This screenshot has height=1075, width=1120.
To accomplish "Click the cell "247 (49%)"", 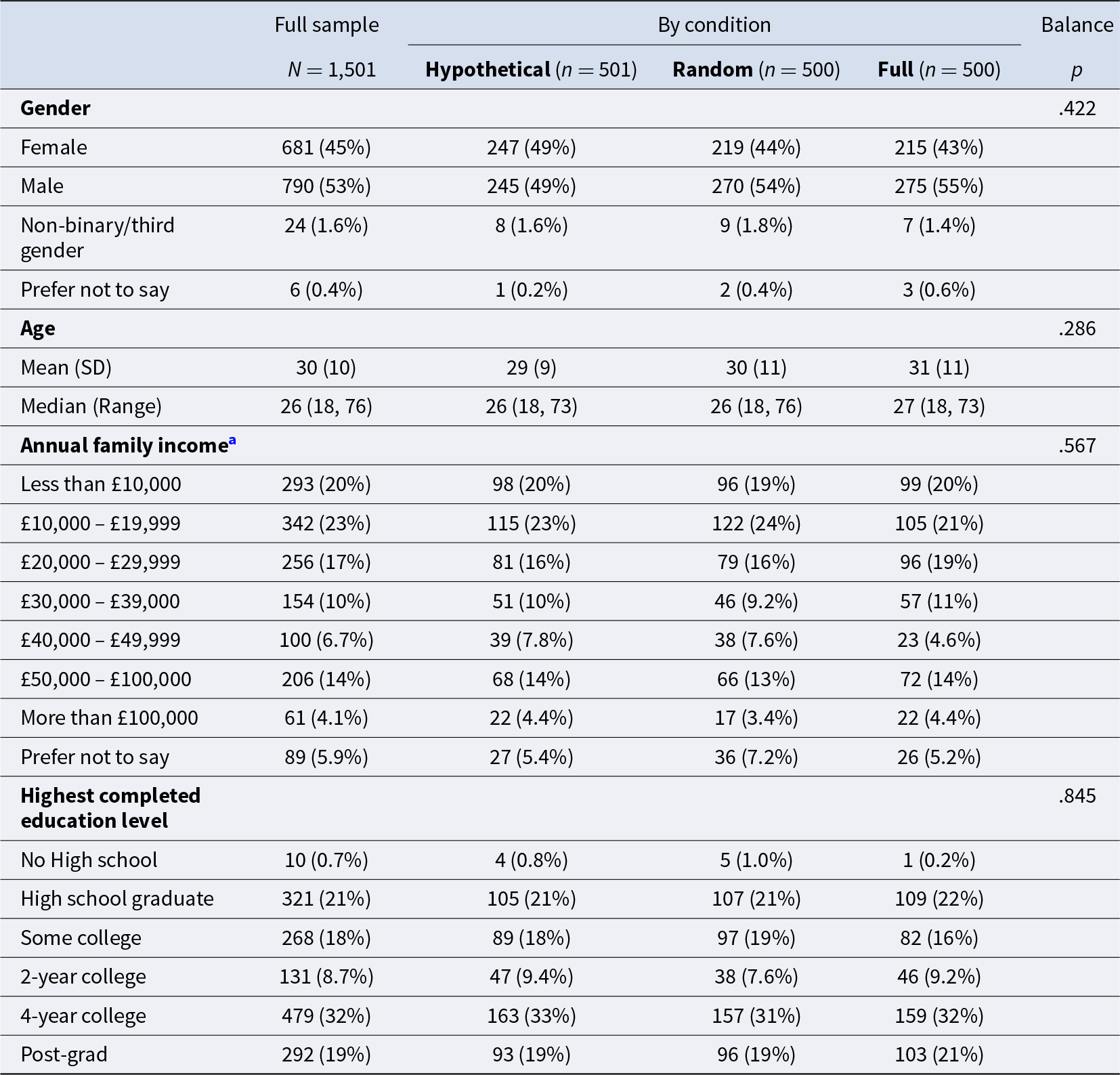I will 531,148.
